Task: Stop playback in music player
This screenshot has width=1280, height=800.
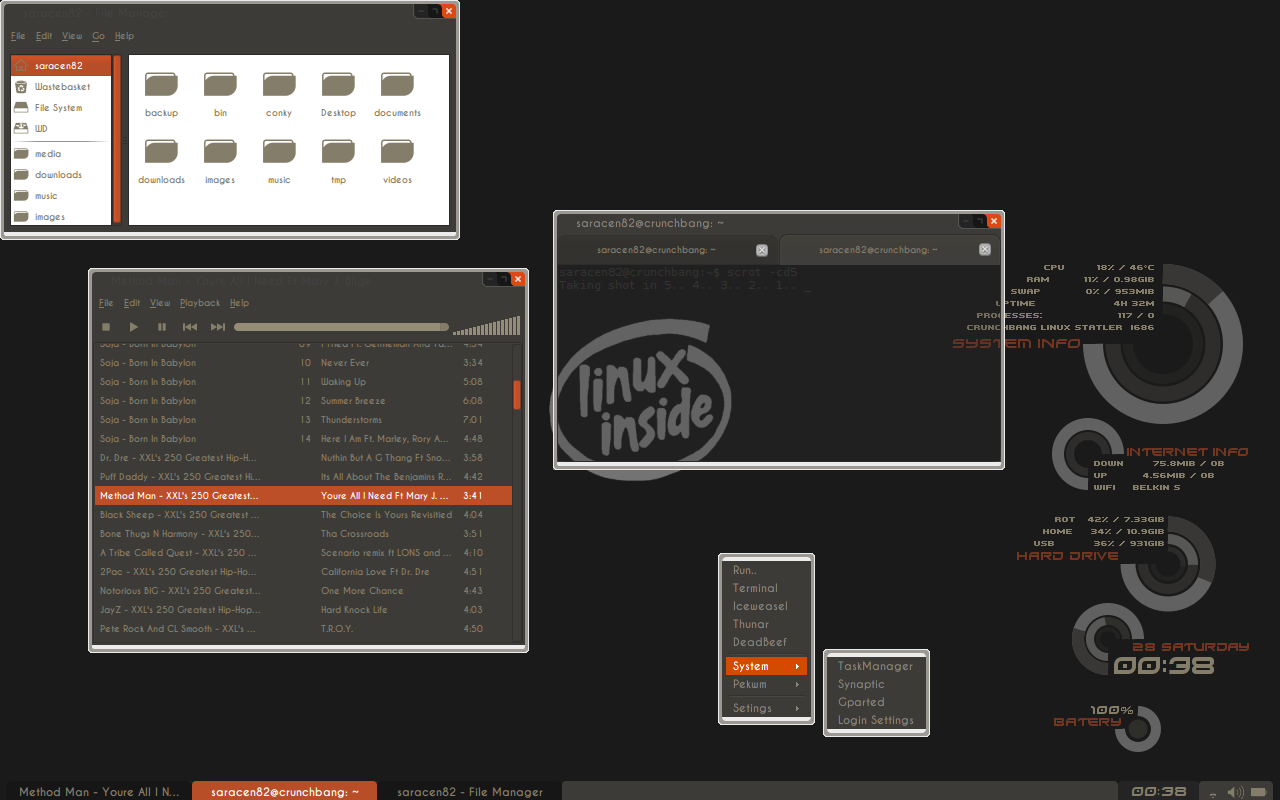Action: (x=106, y=327)
